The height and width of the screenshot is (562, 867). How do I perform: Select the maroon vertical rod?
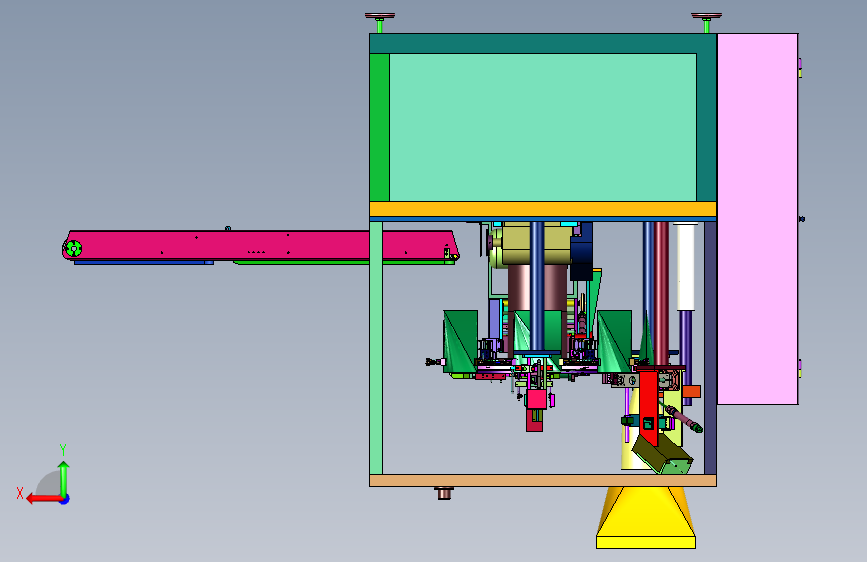click(x=661, y=293)
